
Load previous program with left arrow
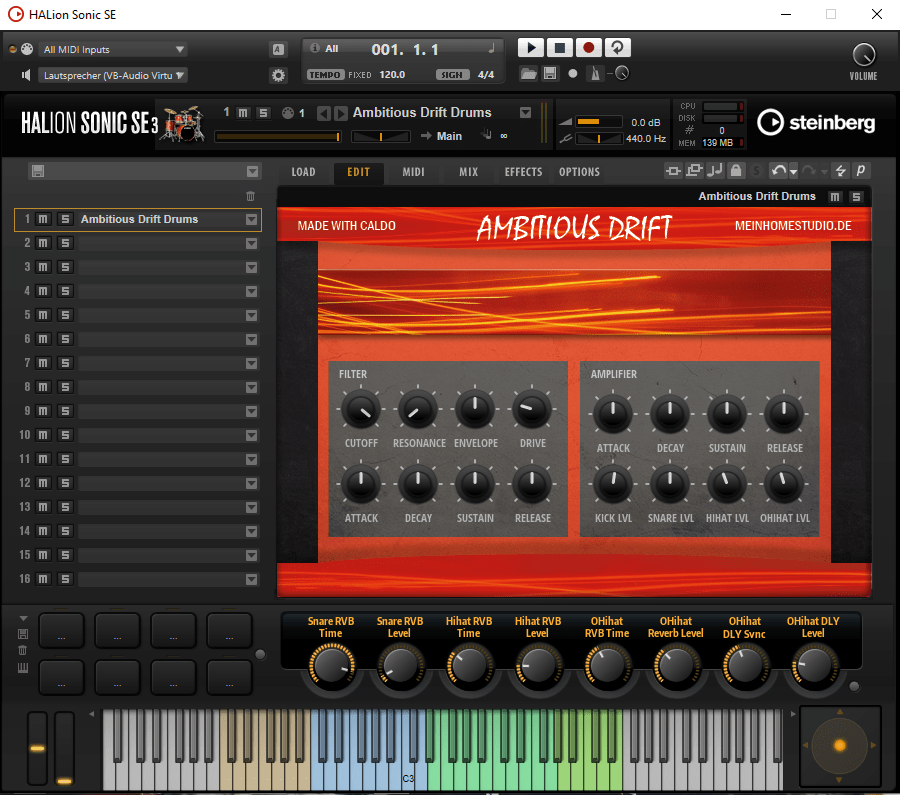tap(324, 113)
